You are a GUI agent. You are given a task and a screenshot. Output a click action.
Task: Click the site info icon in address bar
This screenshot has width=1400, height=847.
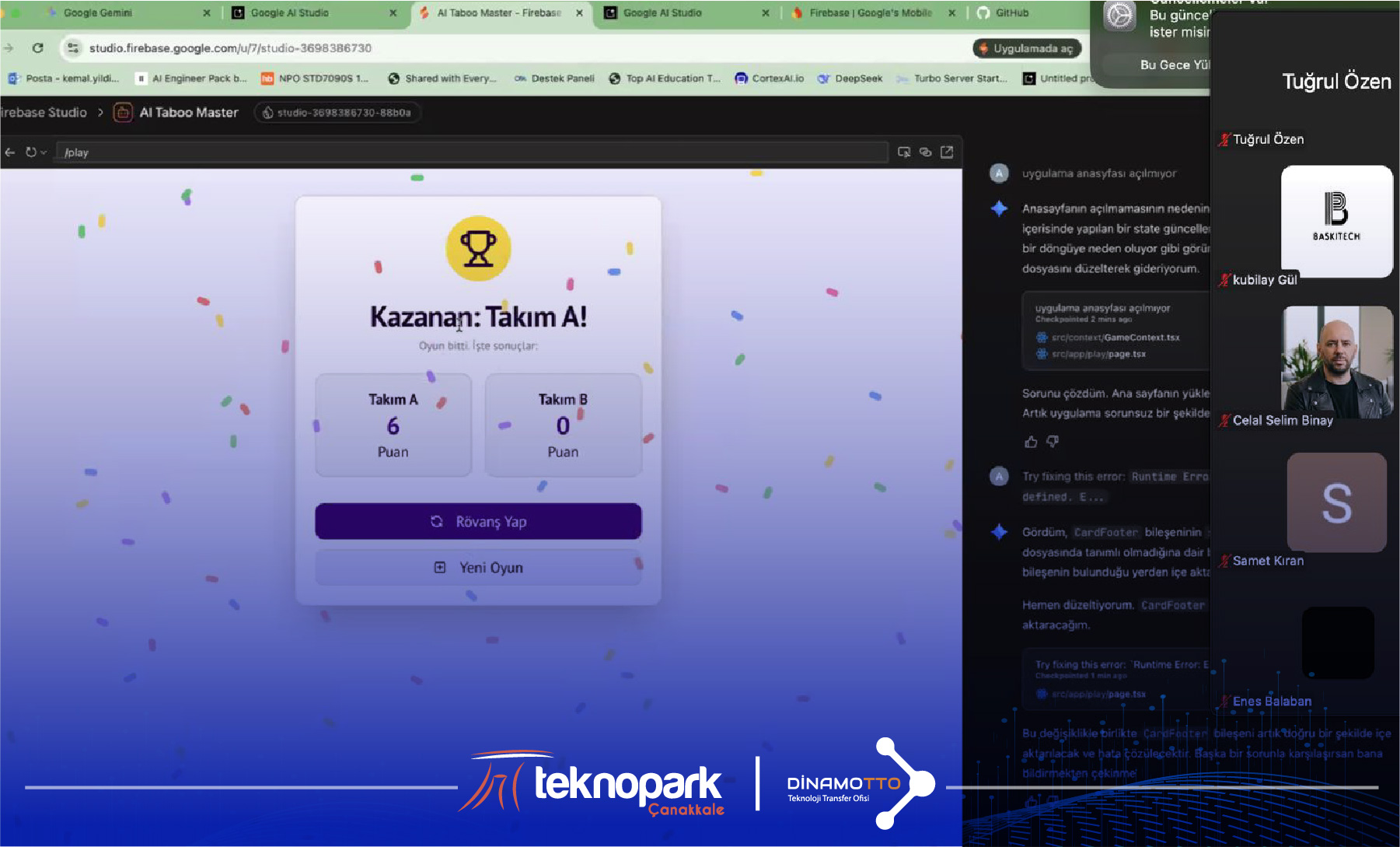(x=72, y=48)
